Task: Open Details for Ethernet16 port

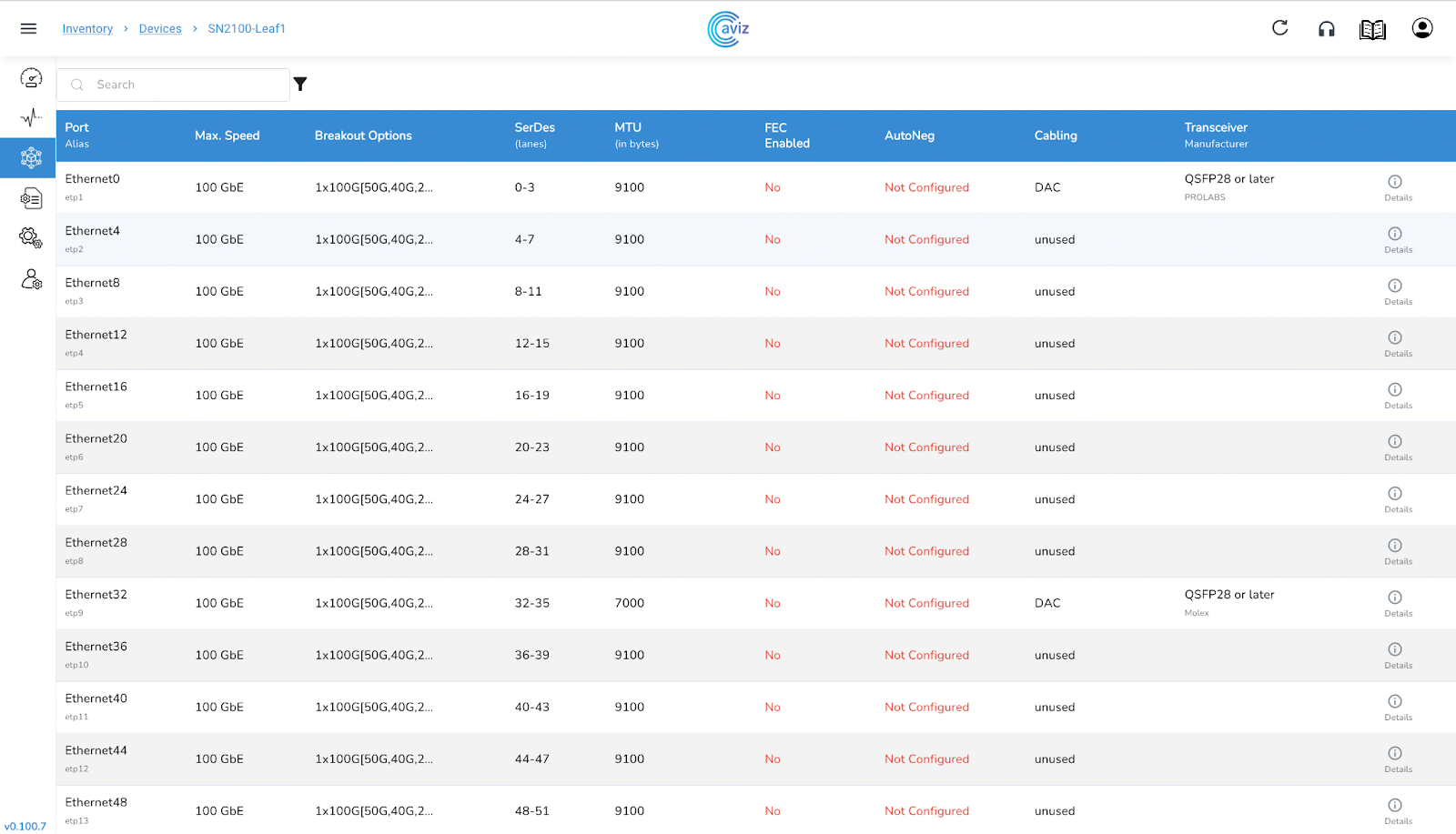Action: (x=1398, y=396)
